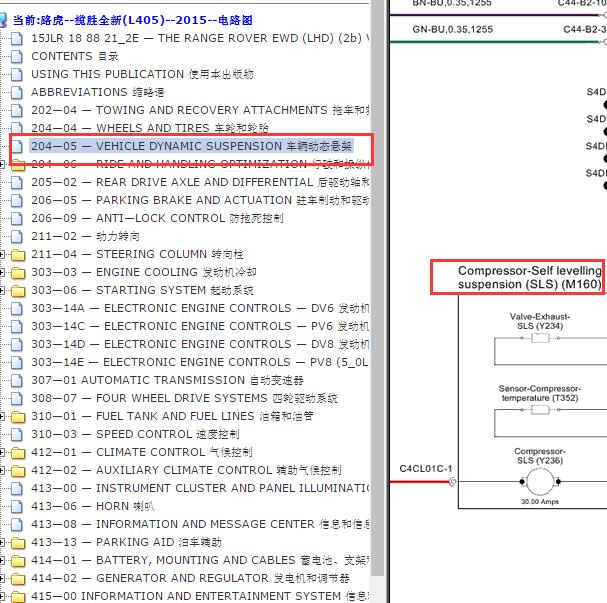Open 413—08 INFORMATION AND MESSAGE CENTER
The height and width of the screenshot is (603, 607).
(200, 524)
